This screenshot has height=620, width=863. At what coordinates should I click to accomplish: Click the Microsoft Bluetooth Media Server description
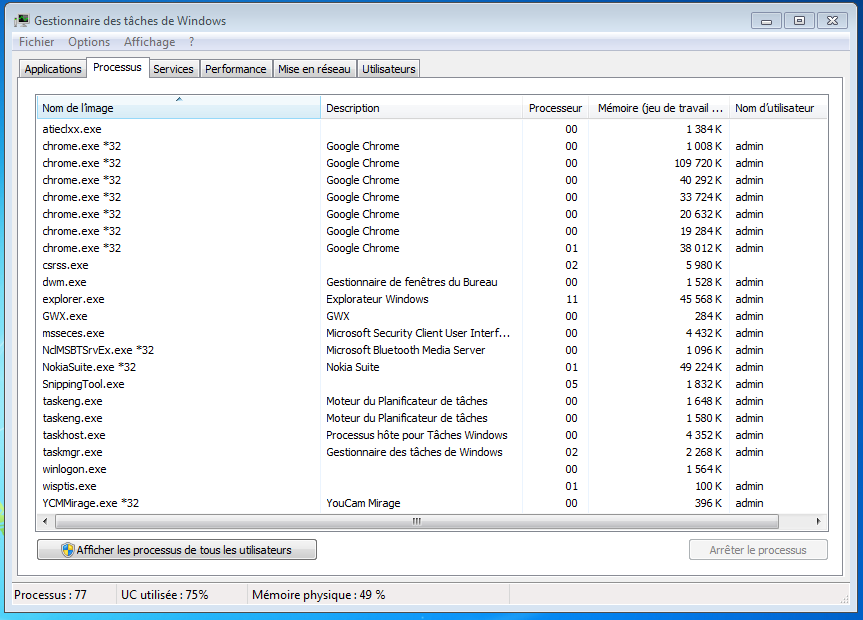click(406, 350)
